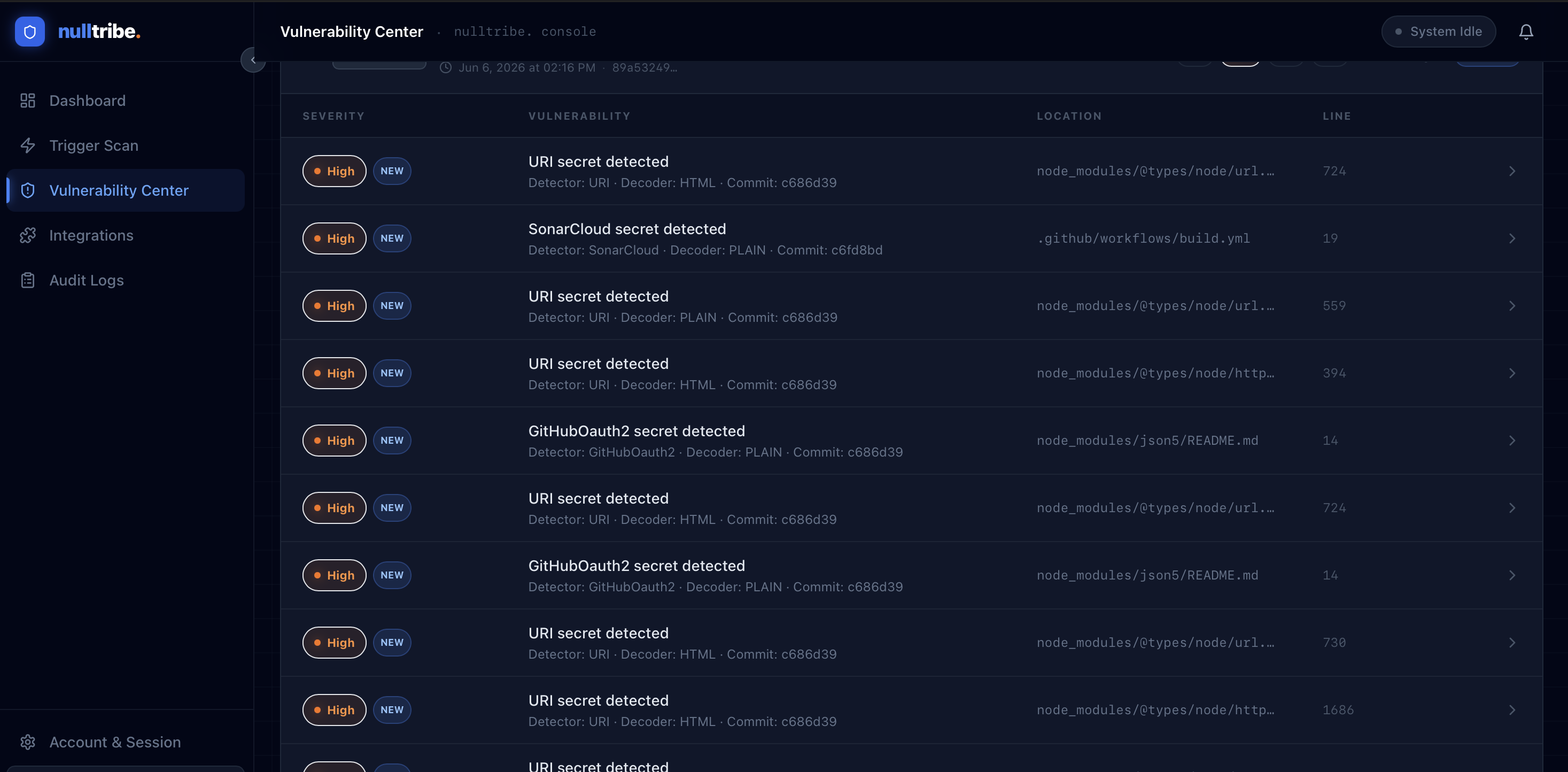
Task: Click the High badge on the line 1686 row
Action: [x=334, y=710]
